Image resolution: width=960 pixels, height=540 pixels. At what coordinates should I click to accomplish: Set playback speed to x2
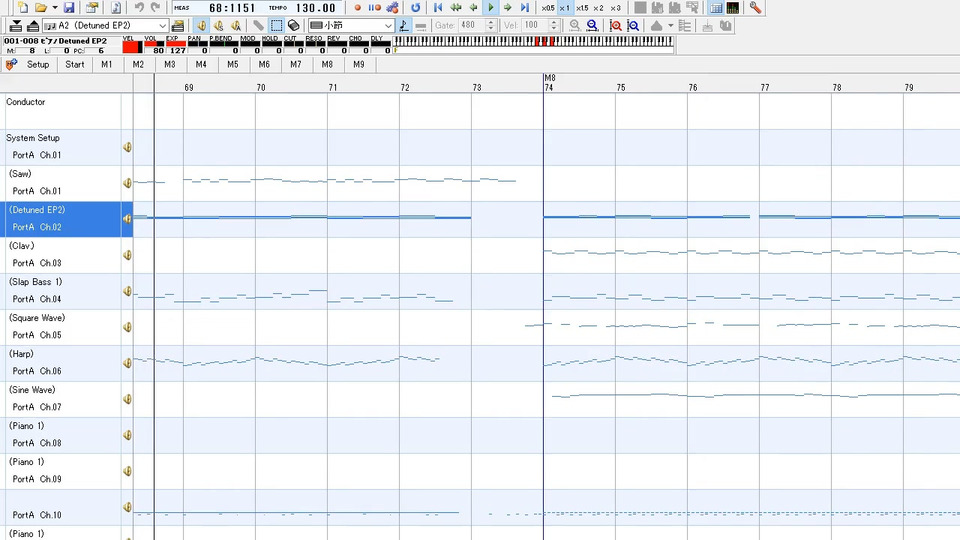click(599, 8)
